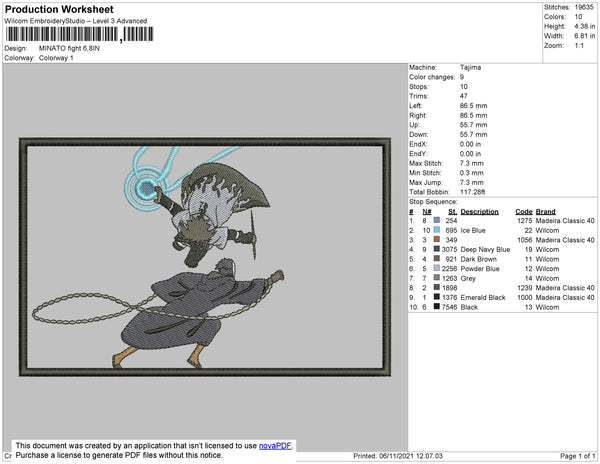Select the orange-brown swatch coded 1056

(437, 239)
